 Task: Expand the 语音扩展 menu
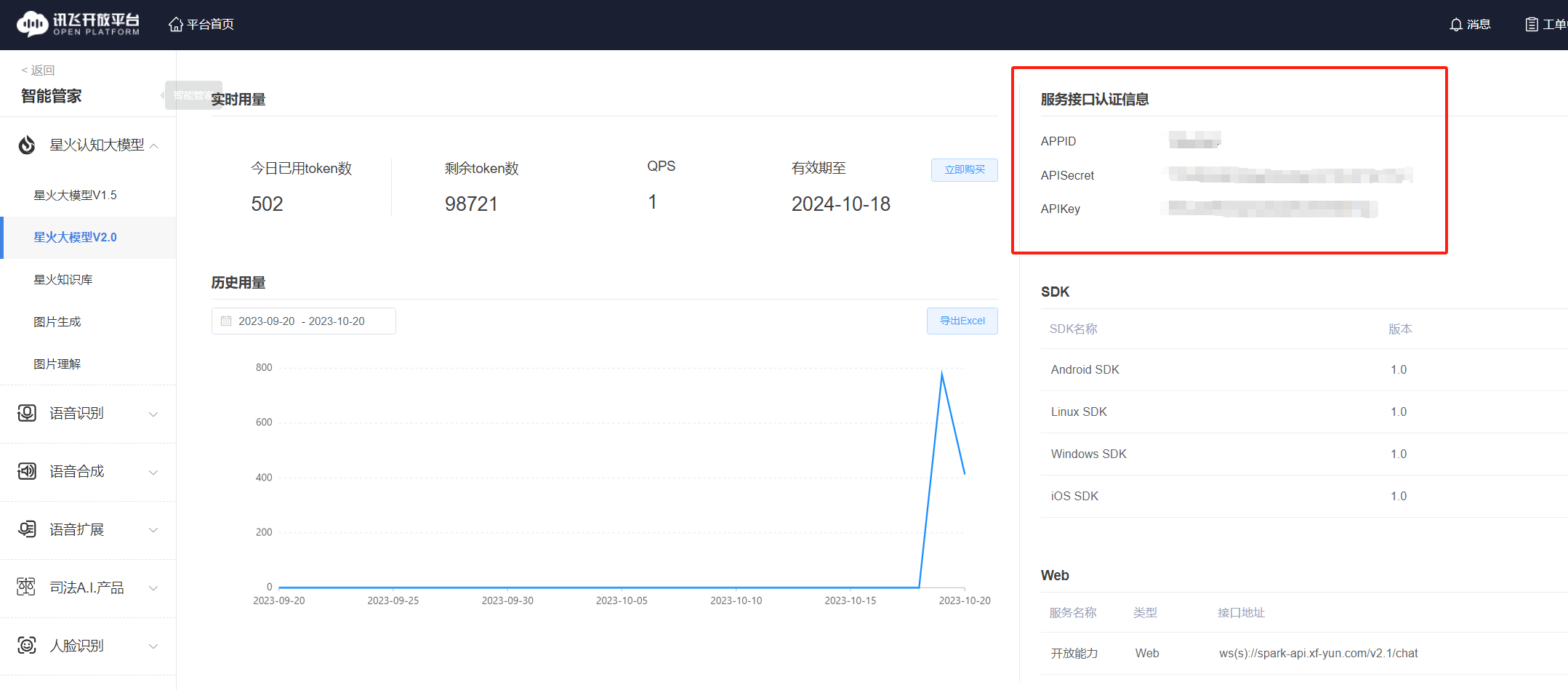click(153, 530)
